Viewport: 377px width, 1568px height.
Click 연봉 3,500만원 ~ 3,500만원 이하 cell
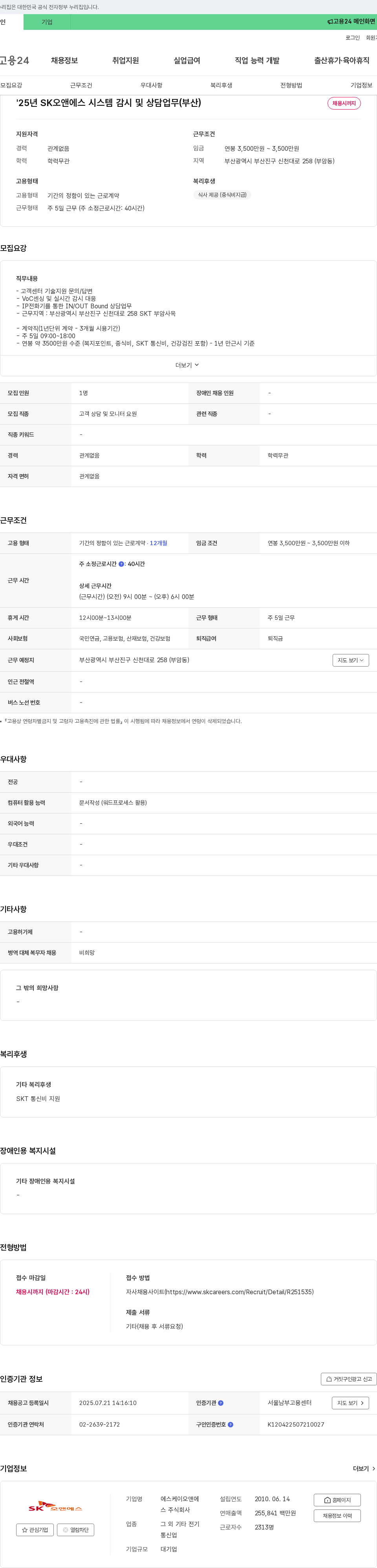(309, 543)
